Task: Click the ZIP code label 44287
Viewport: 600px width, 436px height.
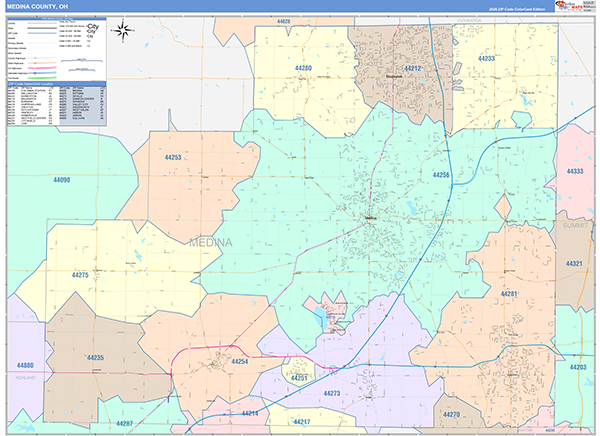Action: click(124, 423)
